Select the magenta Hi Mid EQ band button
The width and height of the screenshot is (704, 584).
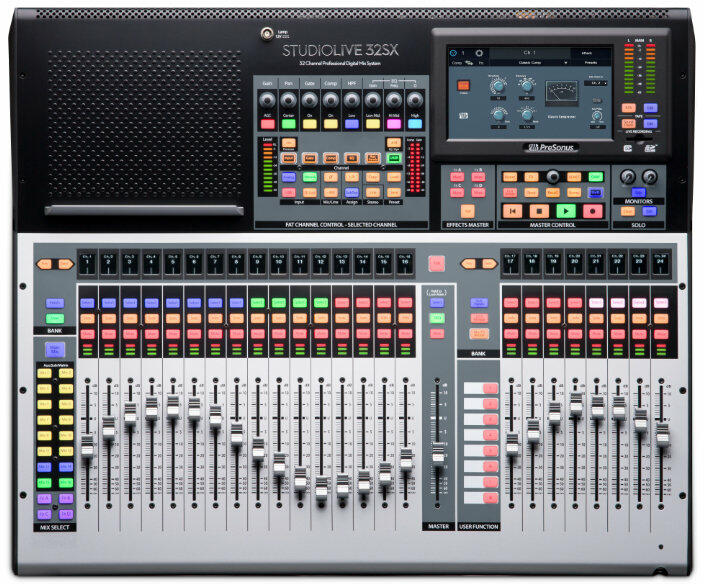pos(394,124)
